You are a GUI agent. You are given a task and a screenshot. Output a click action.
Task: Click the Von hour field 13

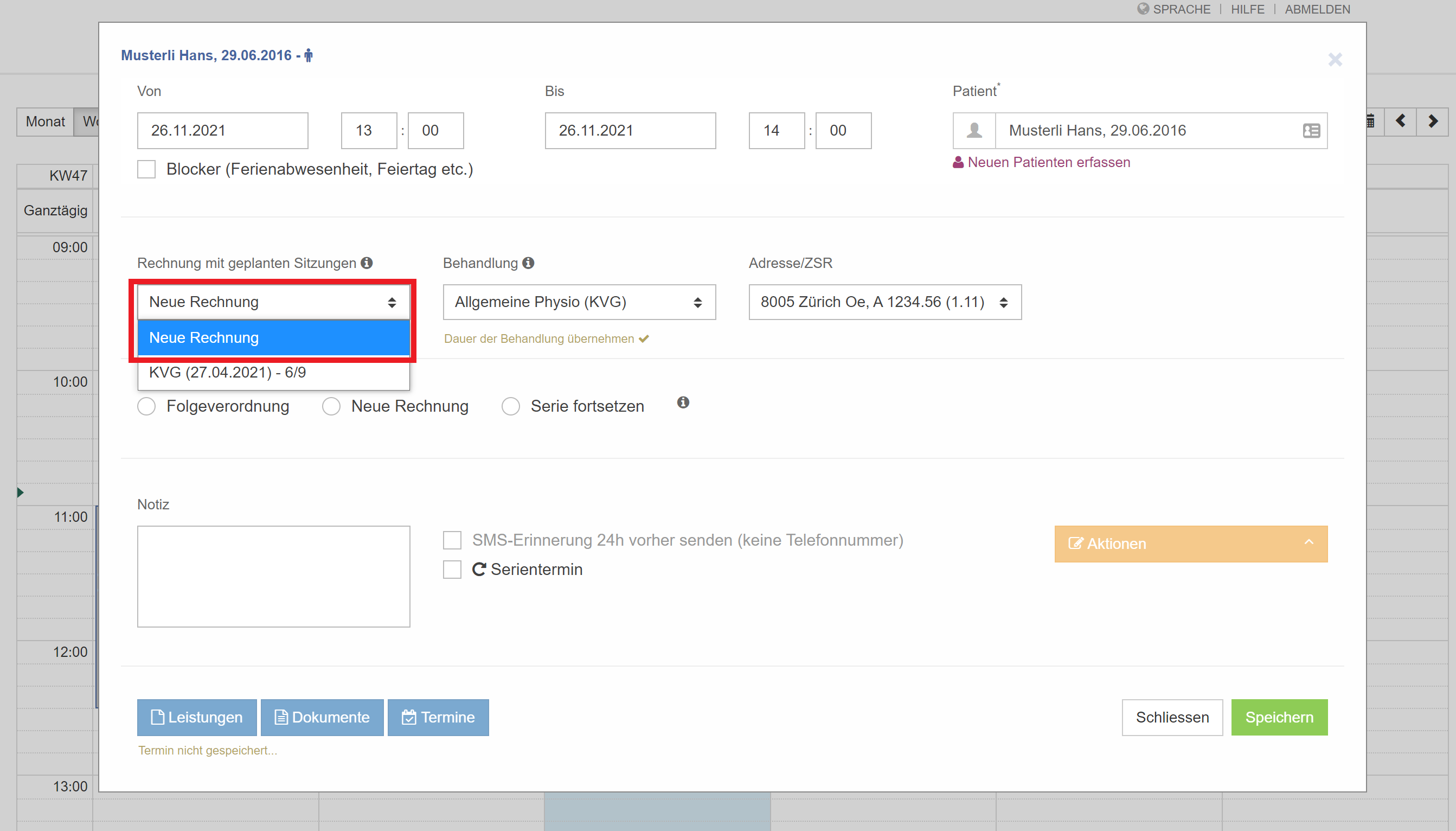tap(369, 131)
